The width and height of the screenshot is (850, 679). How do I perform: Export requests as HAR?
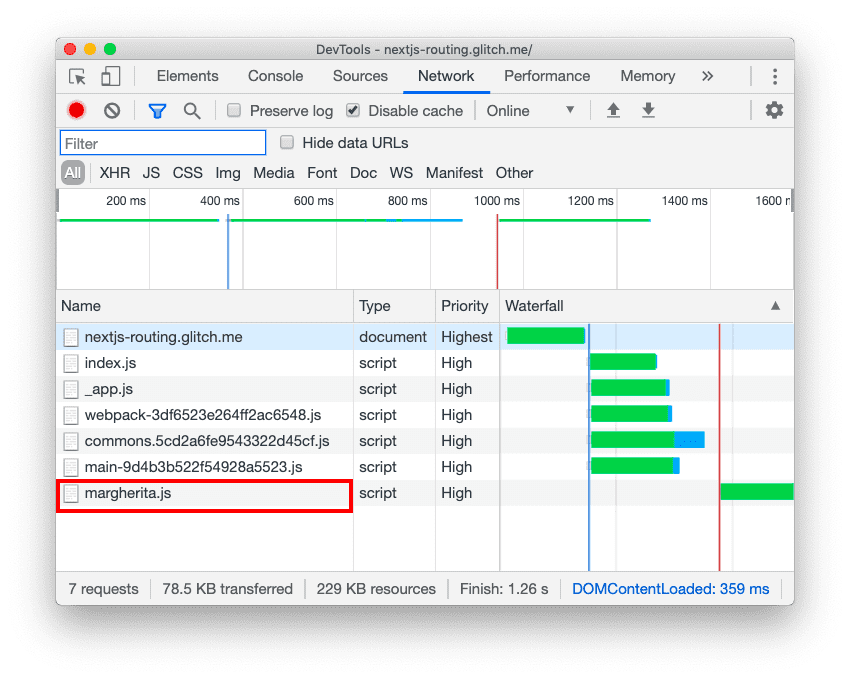pos(648,110)
